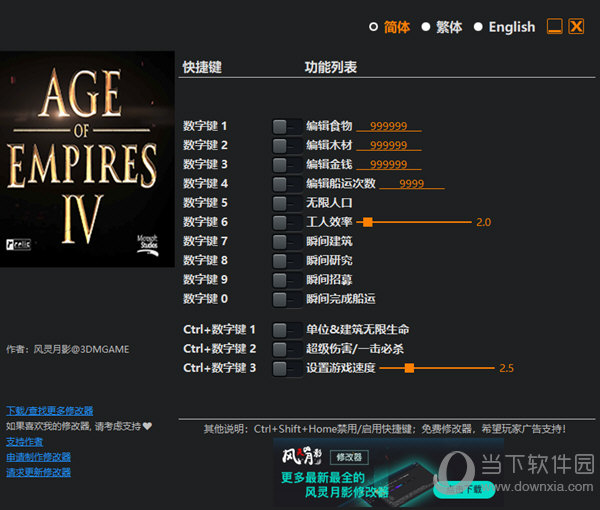The height and width of the screenshot is (510, 600).
Task: Switch language to English radio button
Action: tap(478, 27)
